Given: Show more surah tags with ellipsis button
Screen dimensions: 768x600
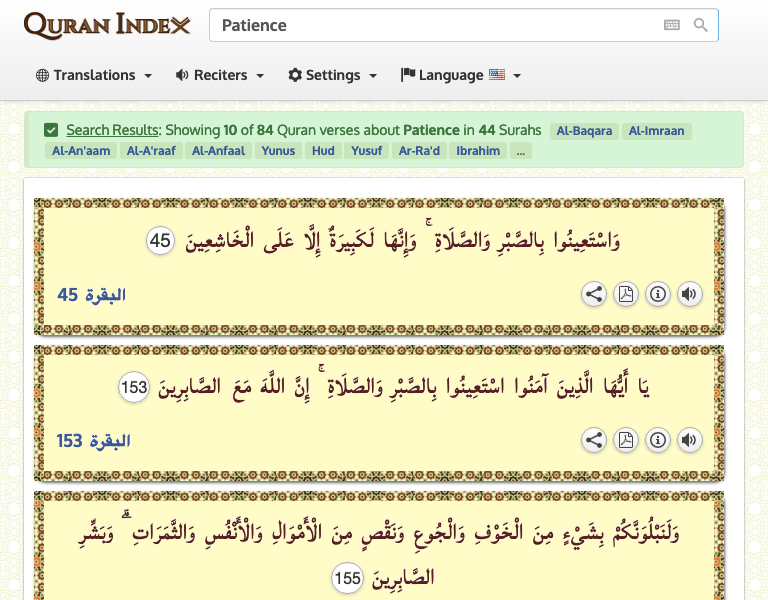Looking at the screenshot, I should 520,151.
